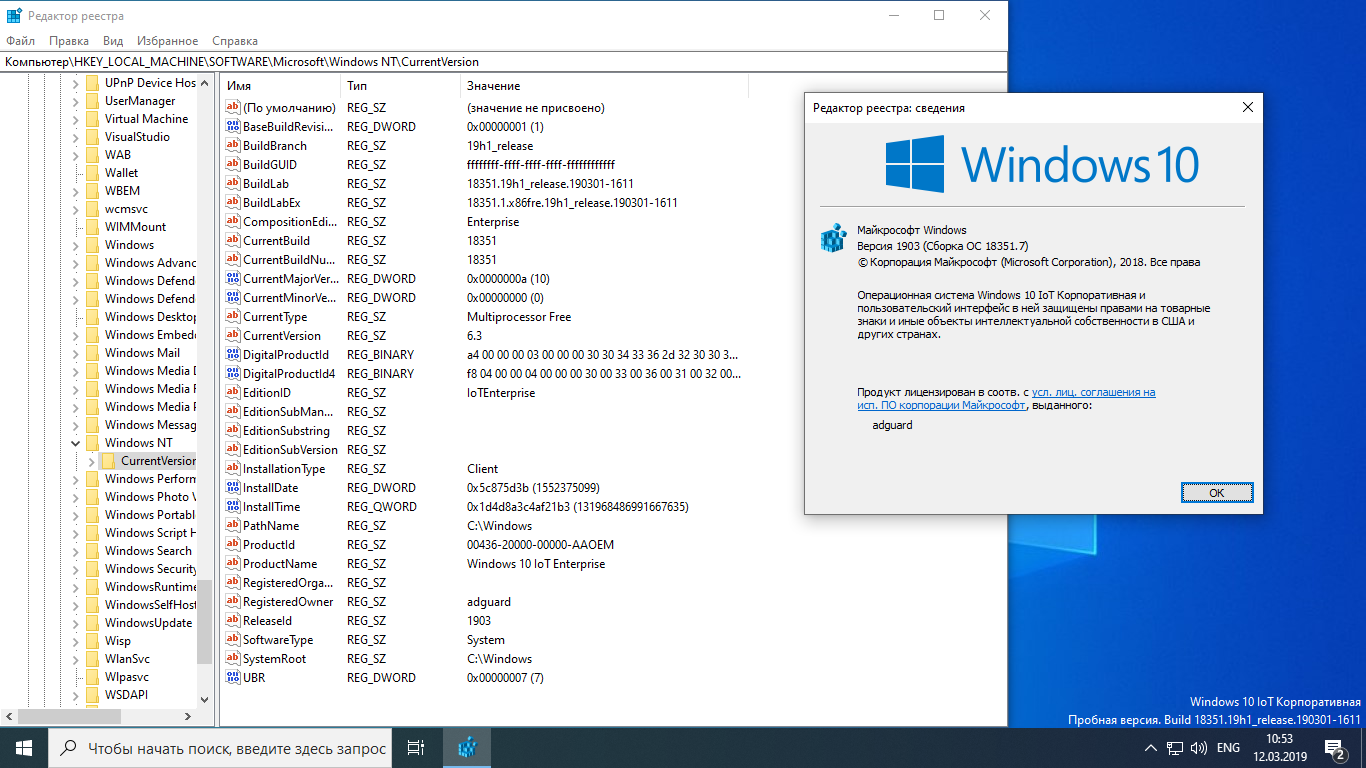Expand the UserManager key

click(75, 101)
